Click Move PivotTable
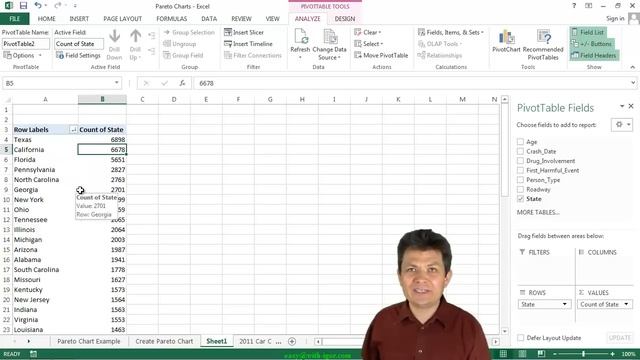This screenshot has height=360, width=640. [381, 55]
